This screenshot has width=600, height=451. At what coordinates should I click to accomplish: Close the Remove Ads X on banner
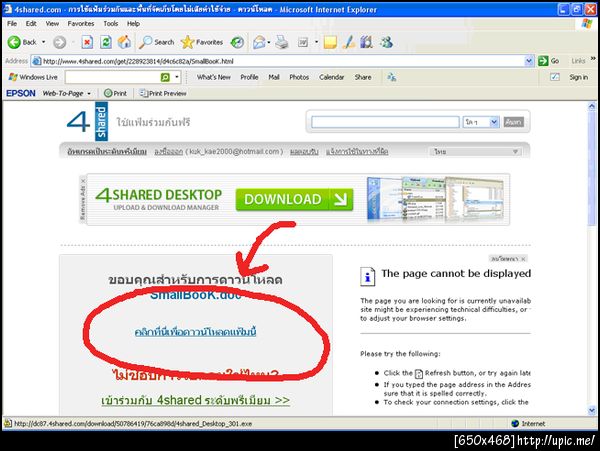click(83, 181)
